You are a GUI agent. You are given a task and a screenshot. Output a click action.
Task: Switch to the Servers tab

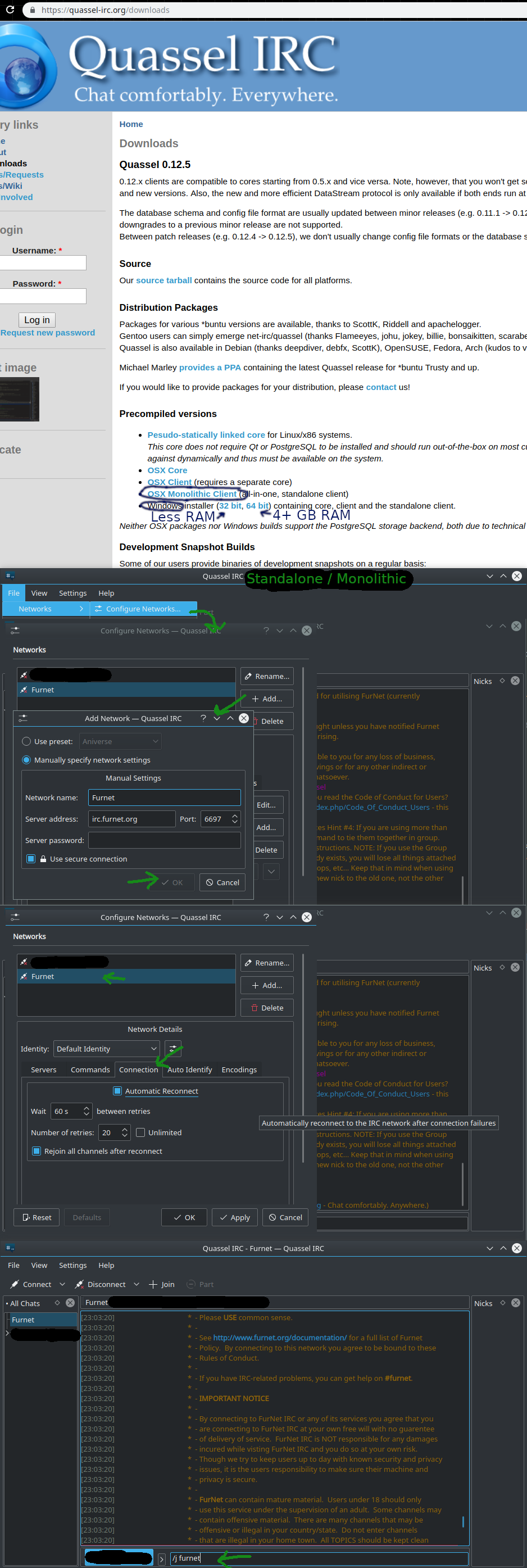click(x=44, y=1069)
